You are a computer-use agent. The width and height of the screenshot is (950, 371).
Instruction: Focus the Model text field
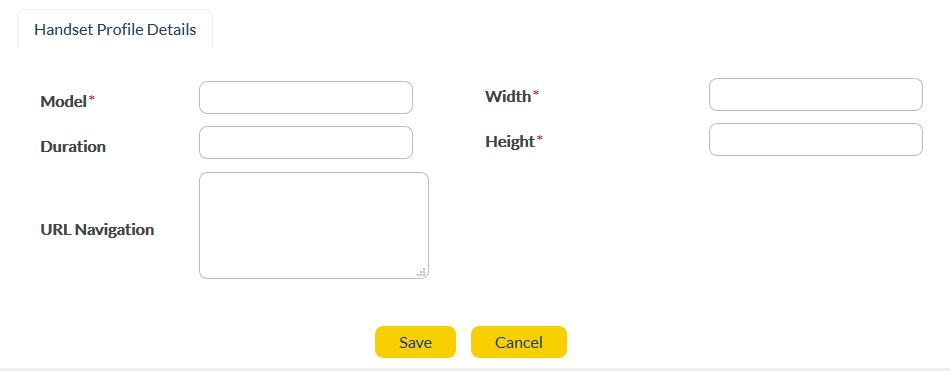(306, 98)
